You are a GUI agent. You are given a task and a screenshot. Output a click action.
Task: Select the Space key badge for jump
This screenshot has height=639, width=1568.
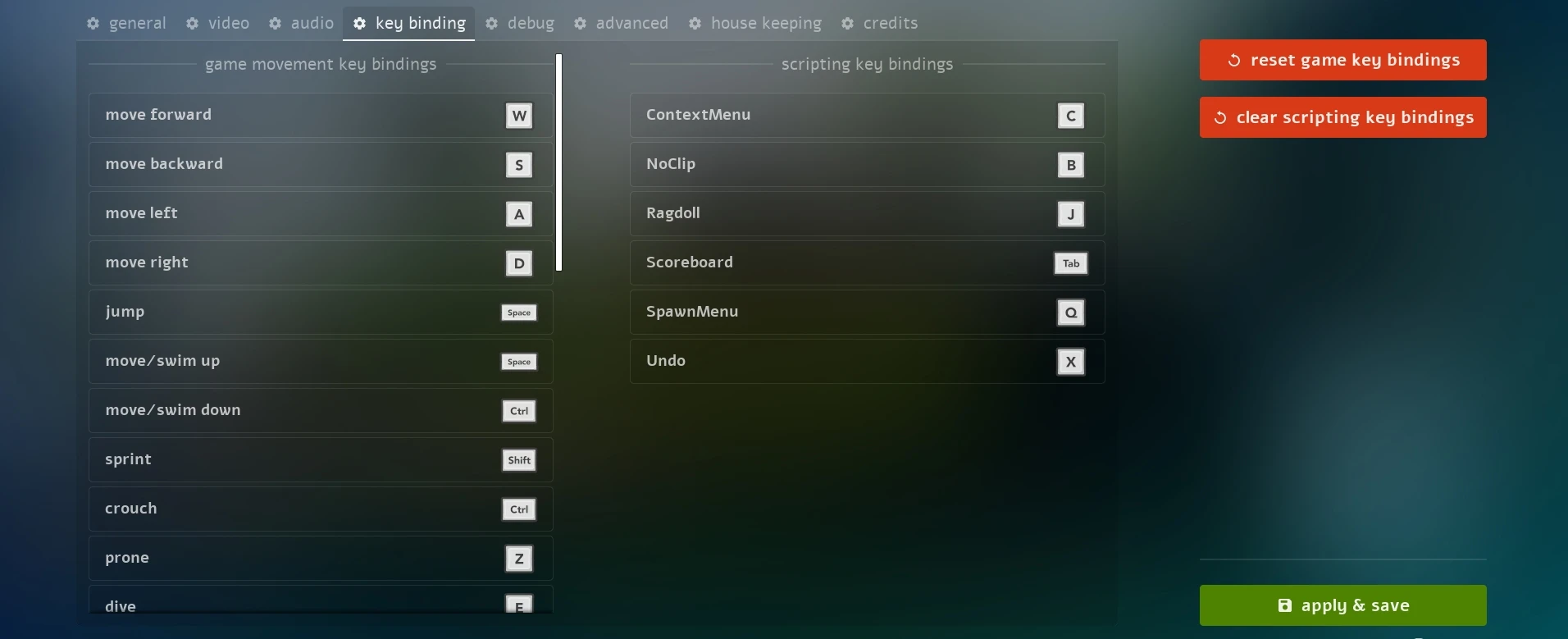[518, 313]
